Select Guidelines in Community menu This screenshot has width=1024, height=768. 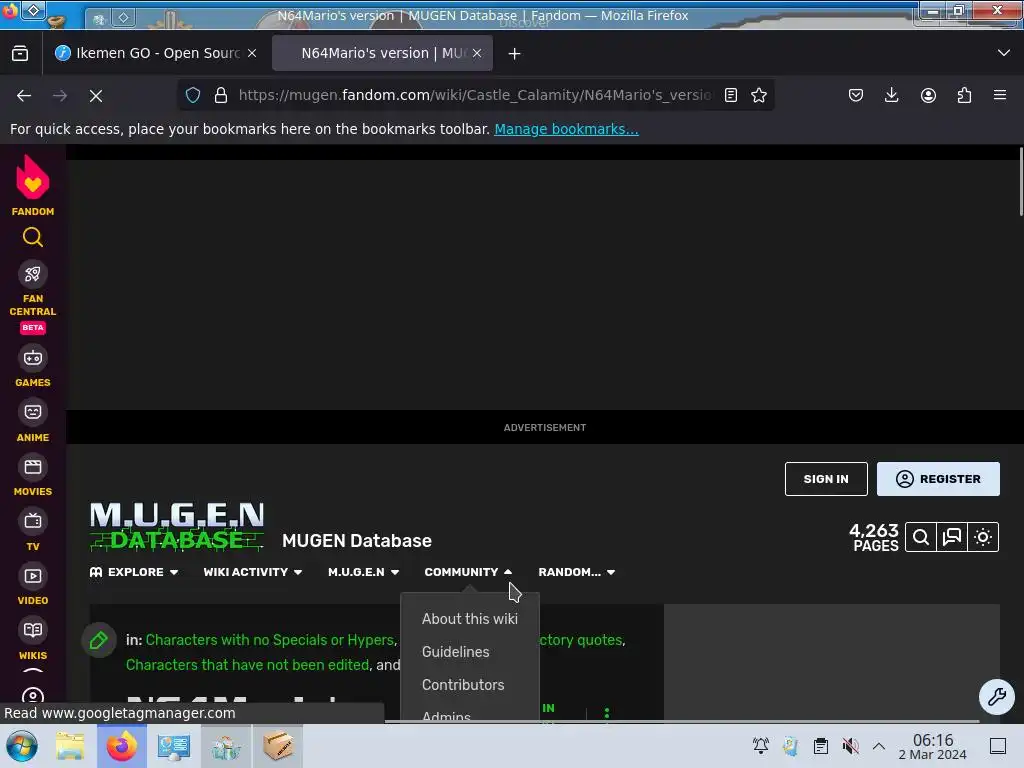pos(455,652)
